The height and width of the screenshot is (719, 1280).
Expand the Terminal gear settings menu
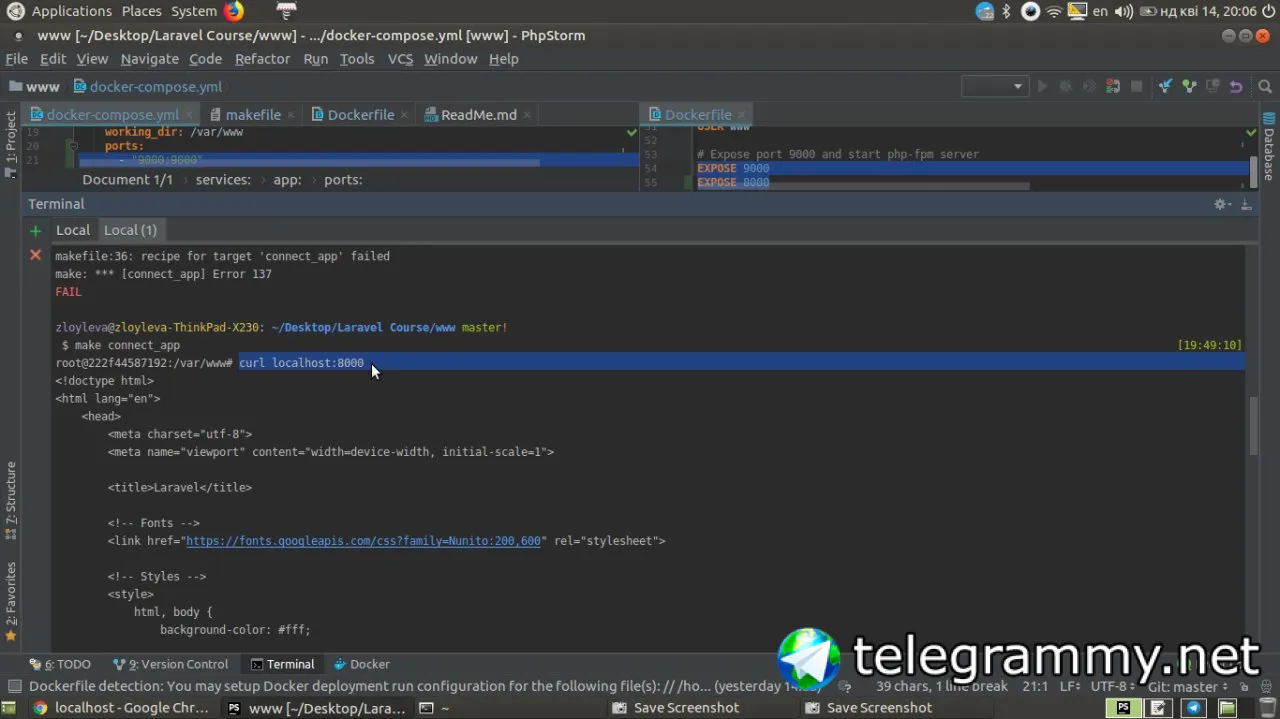pyautogui.click(x=1221, y=204)
